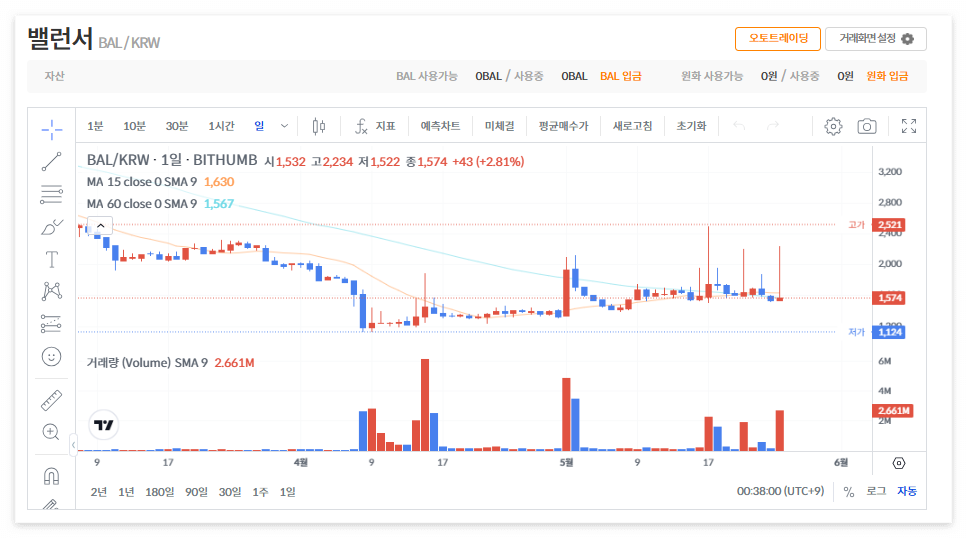Undo the last chart action

739,126
